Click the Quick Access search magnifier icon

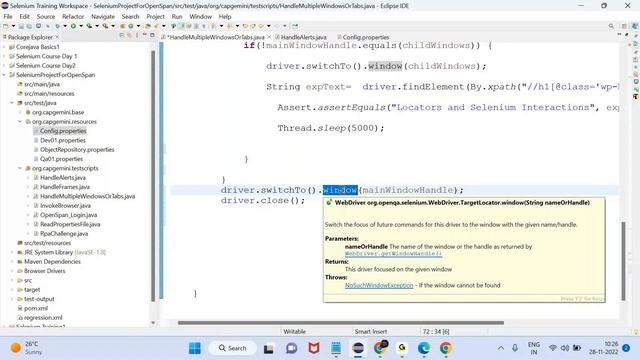tap(611, 26)
